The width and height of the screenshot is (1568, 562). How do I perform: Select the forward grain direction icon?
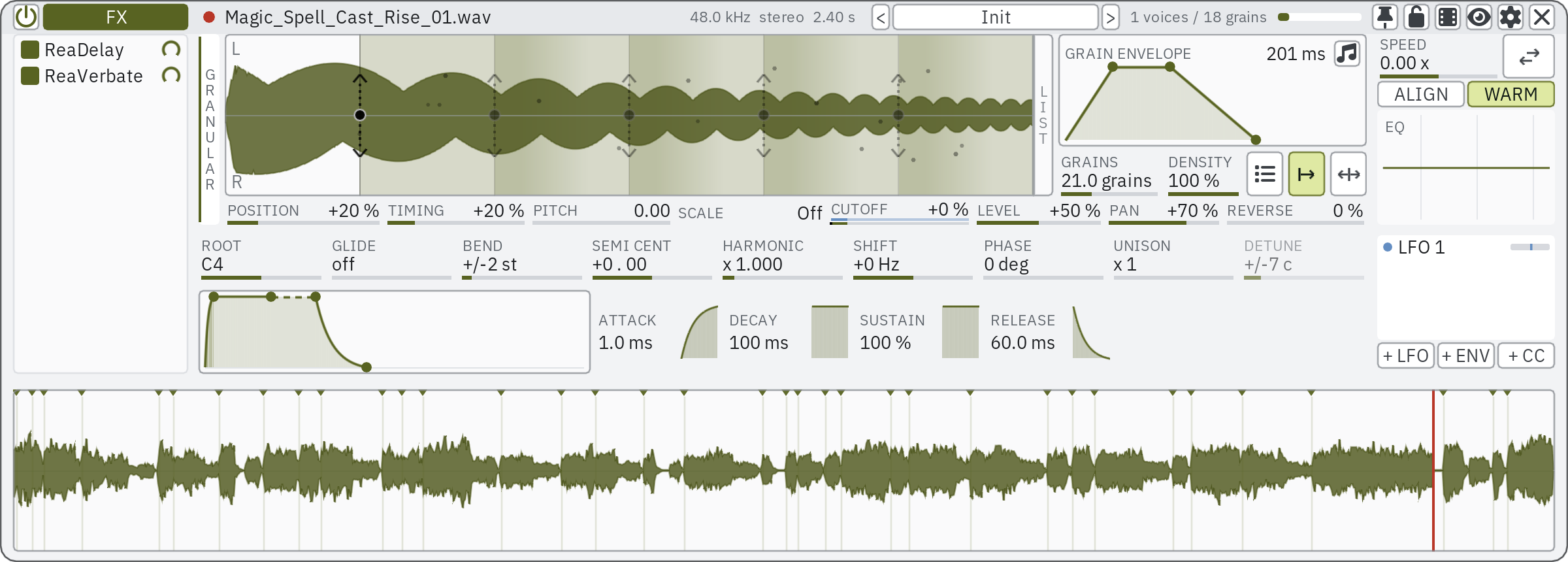coord(1307,174)
